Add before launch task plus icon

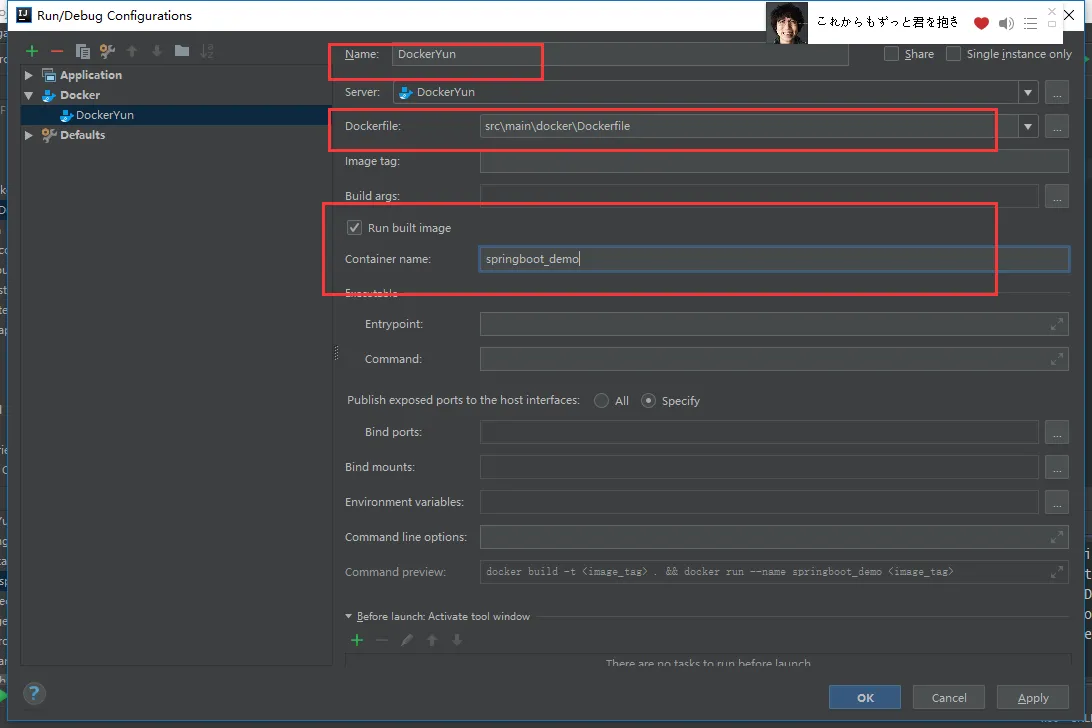coord(357,640)
